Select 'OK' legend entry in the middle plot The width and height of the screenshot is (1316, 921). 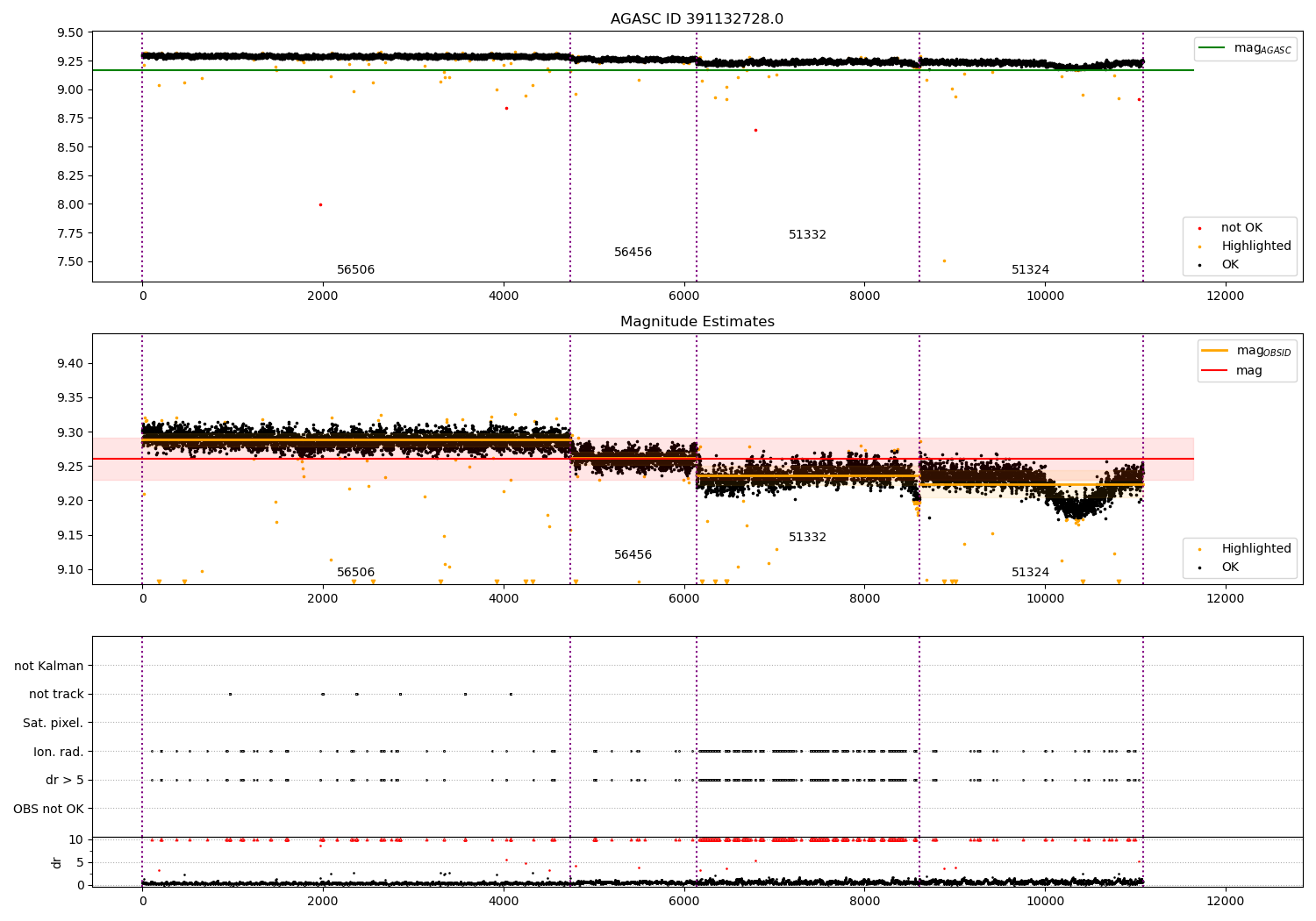(x=1230, y=568)
